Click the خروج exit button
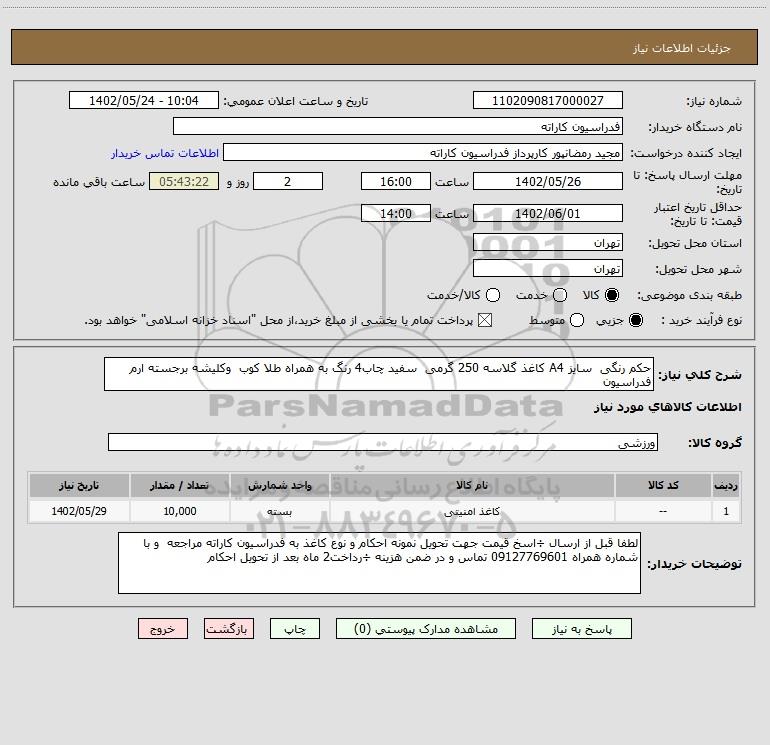The width and height of the screenshot is (770, 745). coord(163,629)
